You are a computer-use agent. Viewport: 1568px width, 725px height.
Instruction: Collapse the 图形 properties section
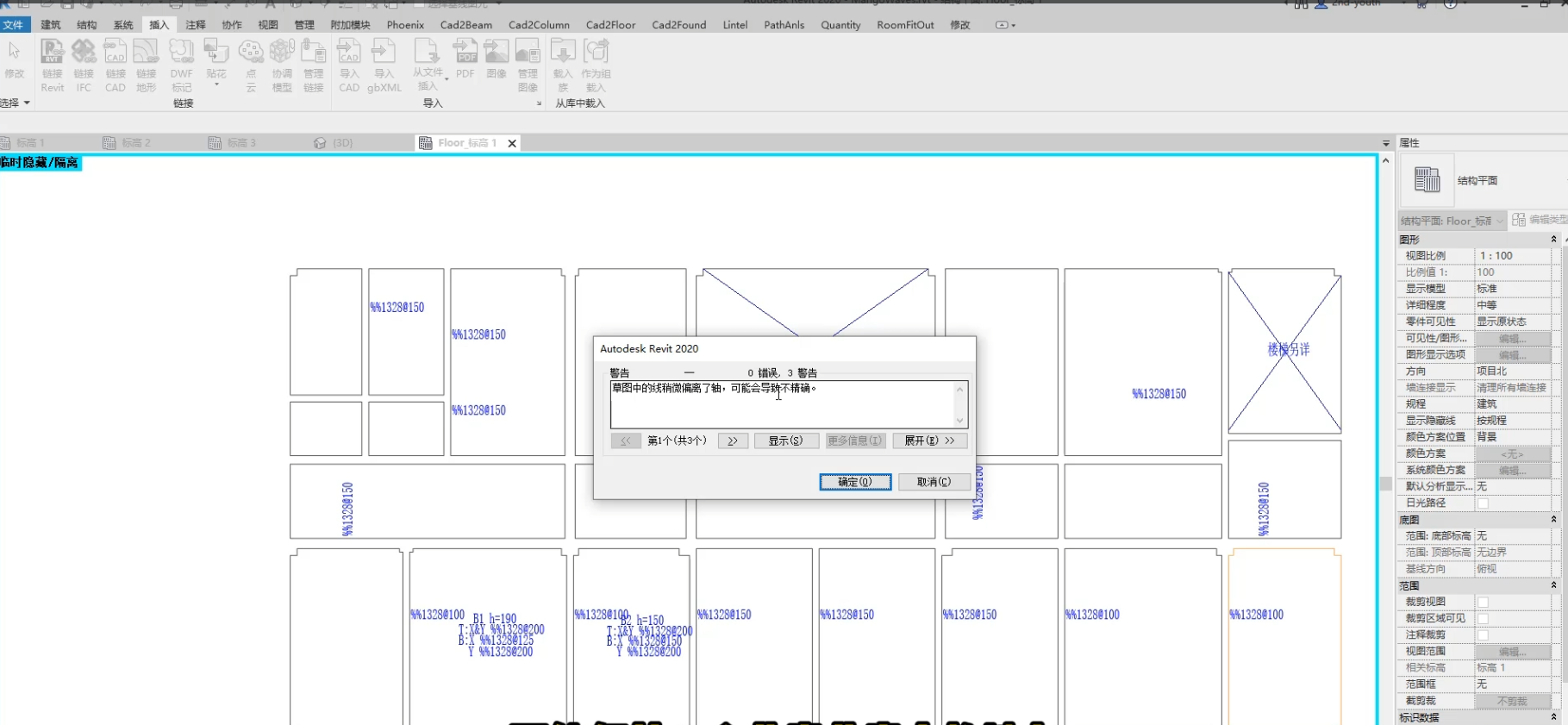[x=1553, y=240]
